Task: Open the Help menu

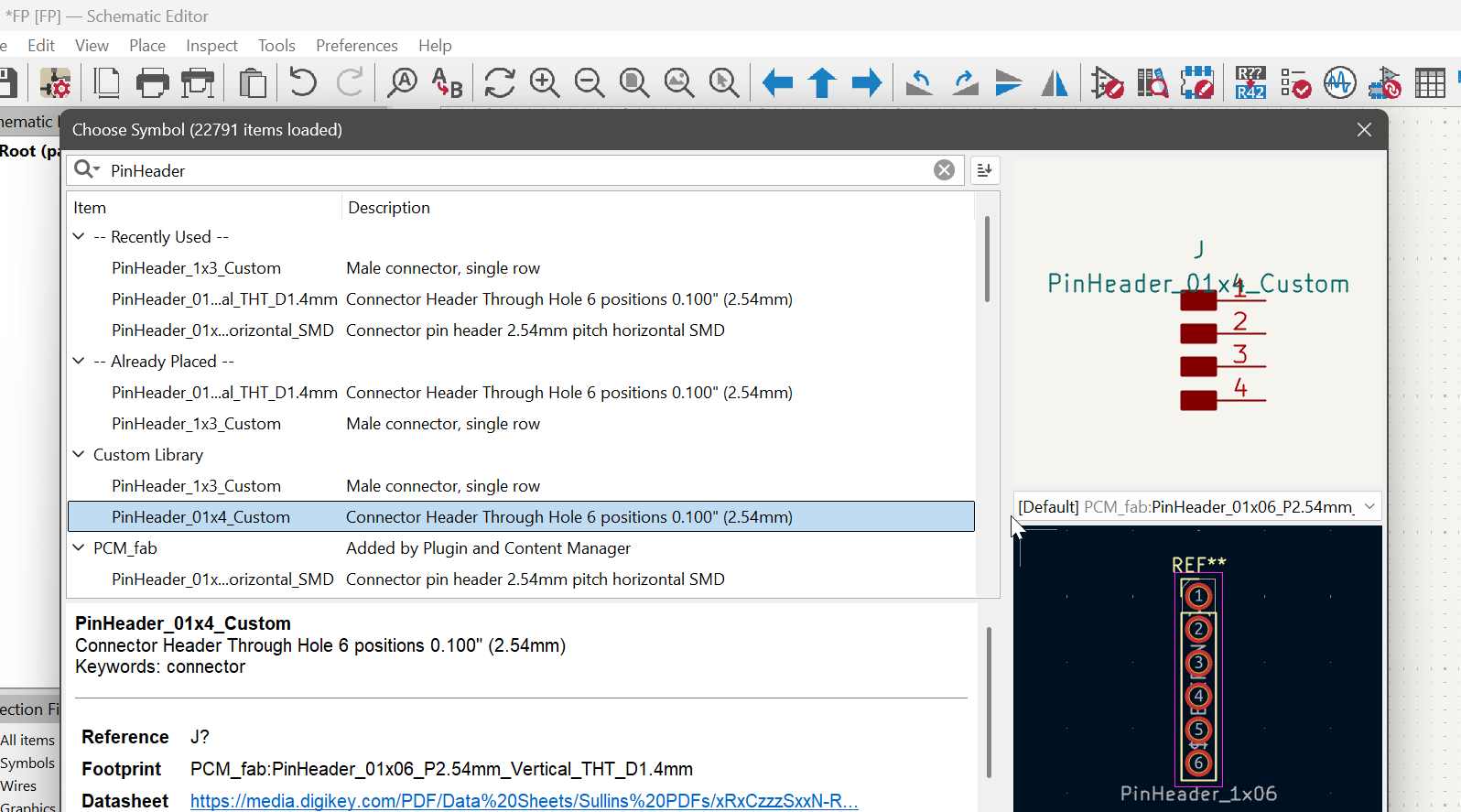Action: tap(435, 45)
